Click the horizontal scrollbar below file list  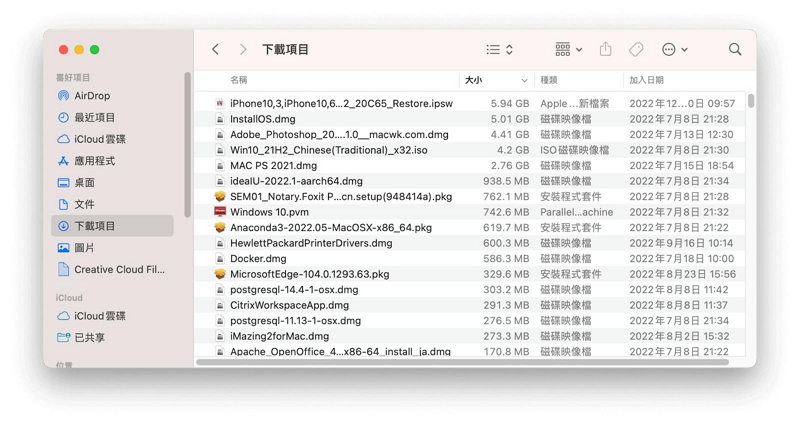point(462,362)
